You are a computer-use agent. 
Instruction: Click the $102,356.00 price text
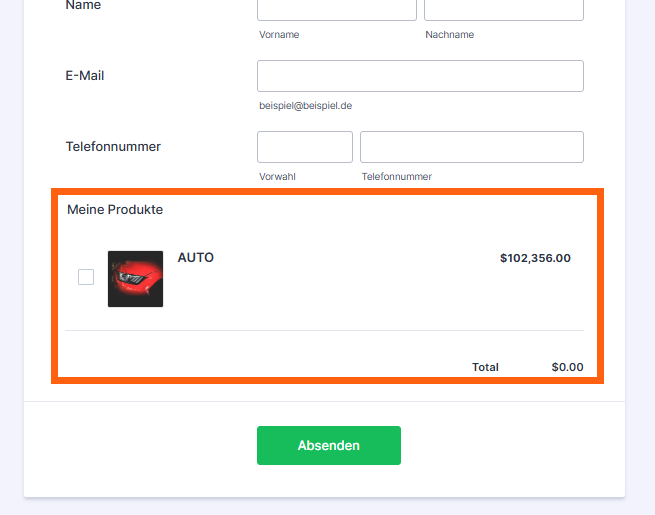coord(535,258)
